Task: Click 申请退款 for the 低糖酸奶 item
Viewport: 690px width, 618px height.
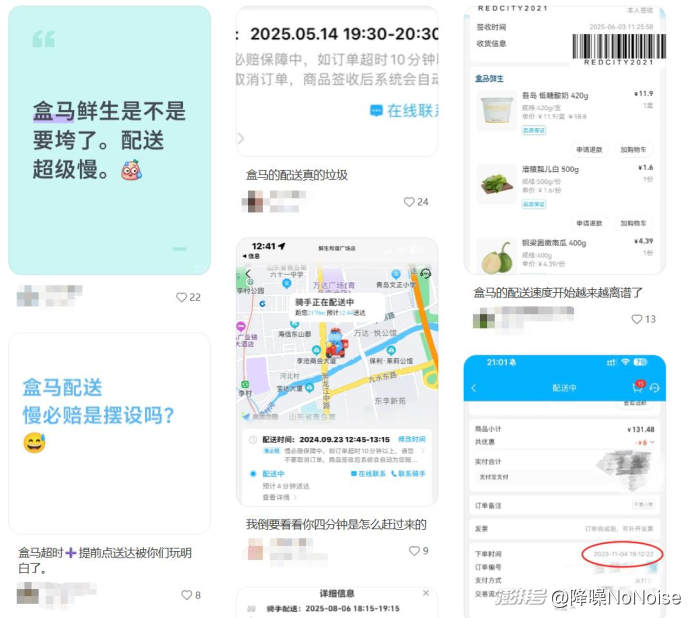Action: [x=588, y=148]
